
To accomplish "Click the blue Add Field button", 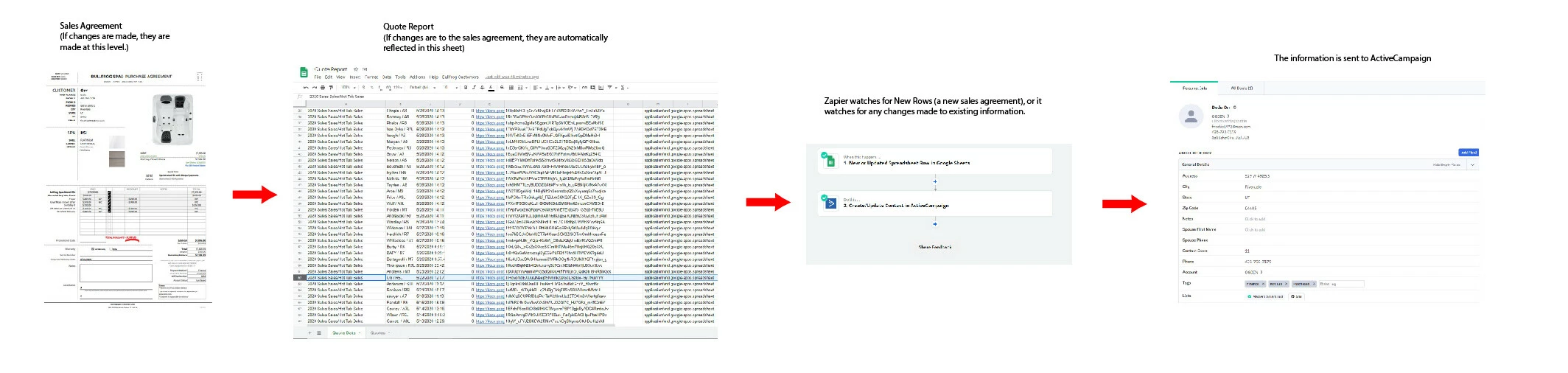I will [1469, 153].
